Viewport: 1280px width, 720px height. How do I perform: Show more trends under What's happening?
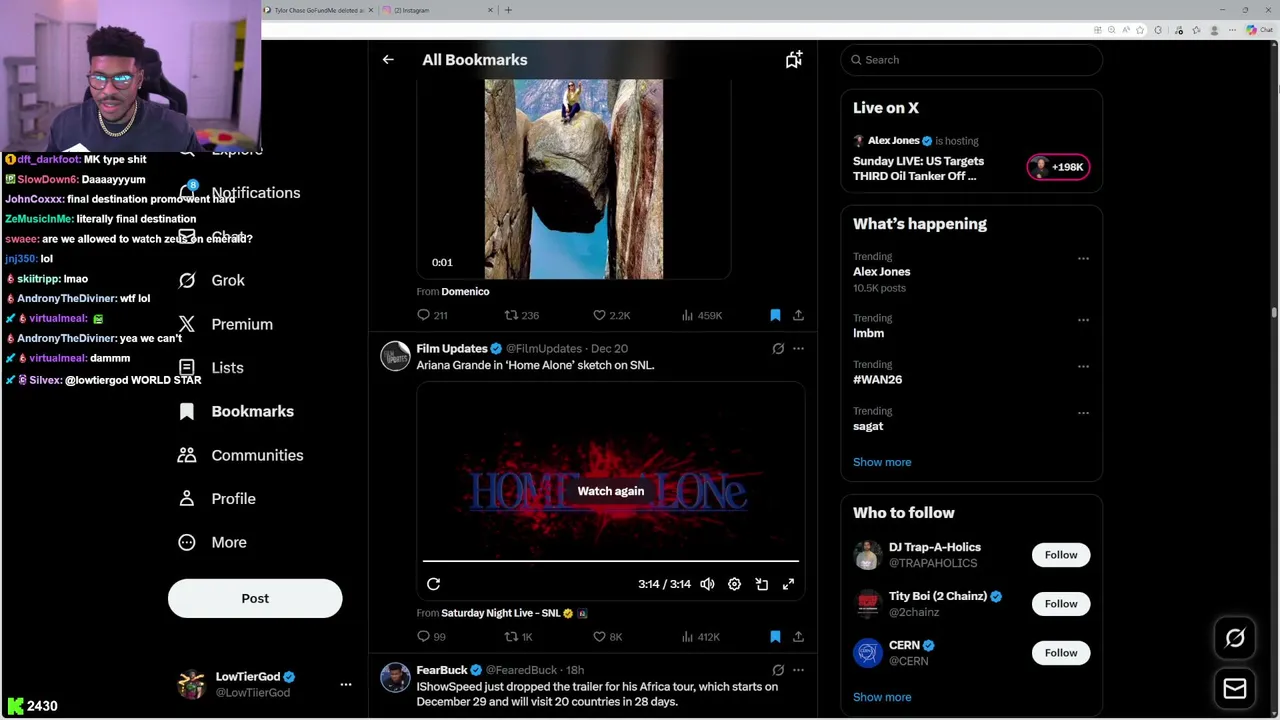pos(882,462)
